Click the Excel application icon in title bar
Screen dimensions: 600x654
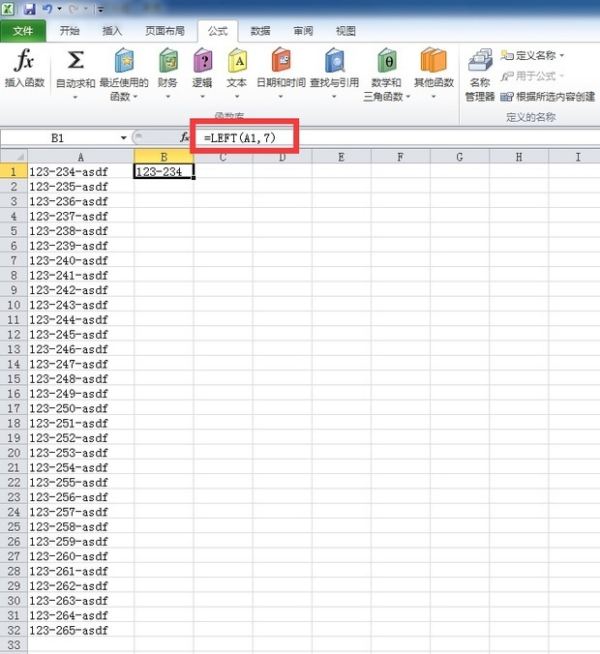[8, 8]
